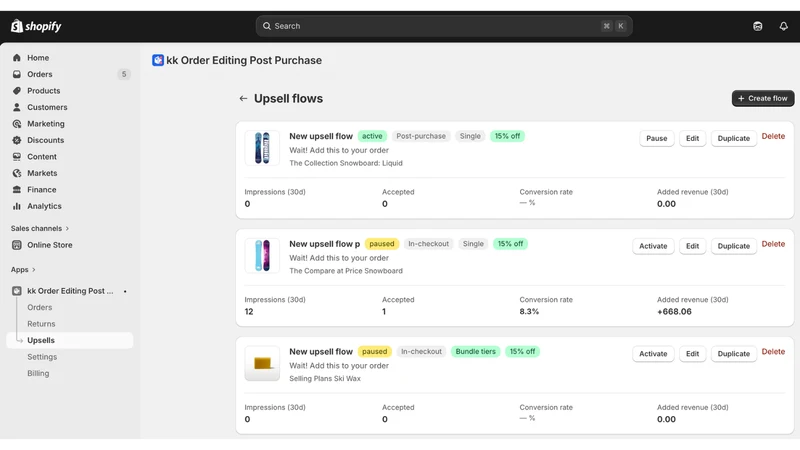Screen dimensions: 800x450
Task: Open the Returns sub-item
Action: (x=41, y=324)
